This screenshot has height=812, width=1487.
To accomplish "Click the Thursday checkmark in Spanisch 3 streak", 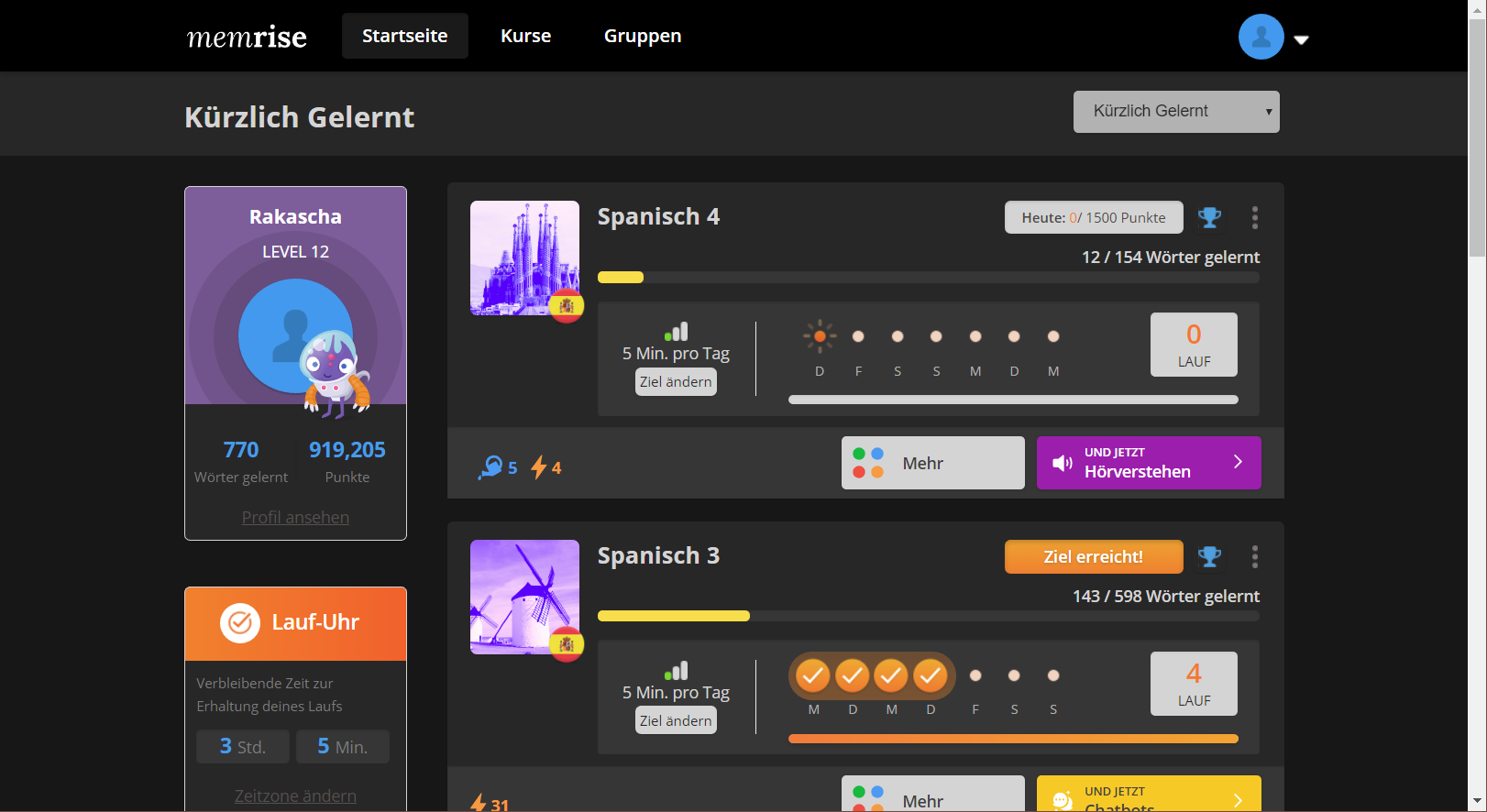I will (x=931, y=676).
